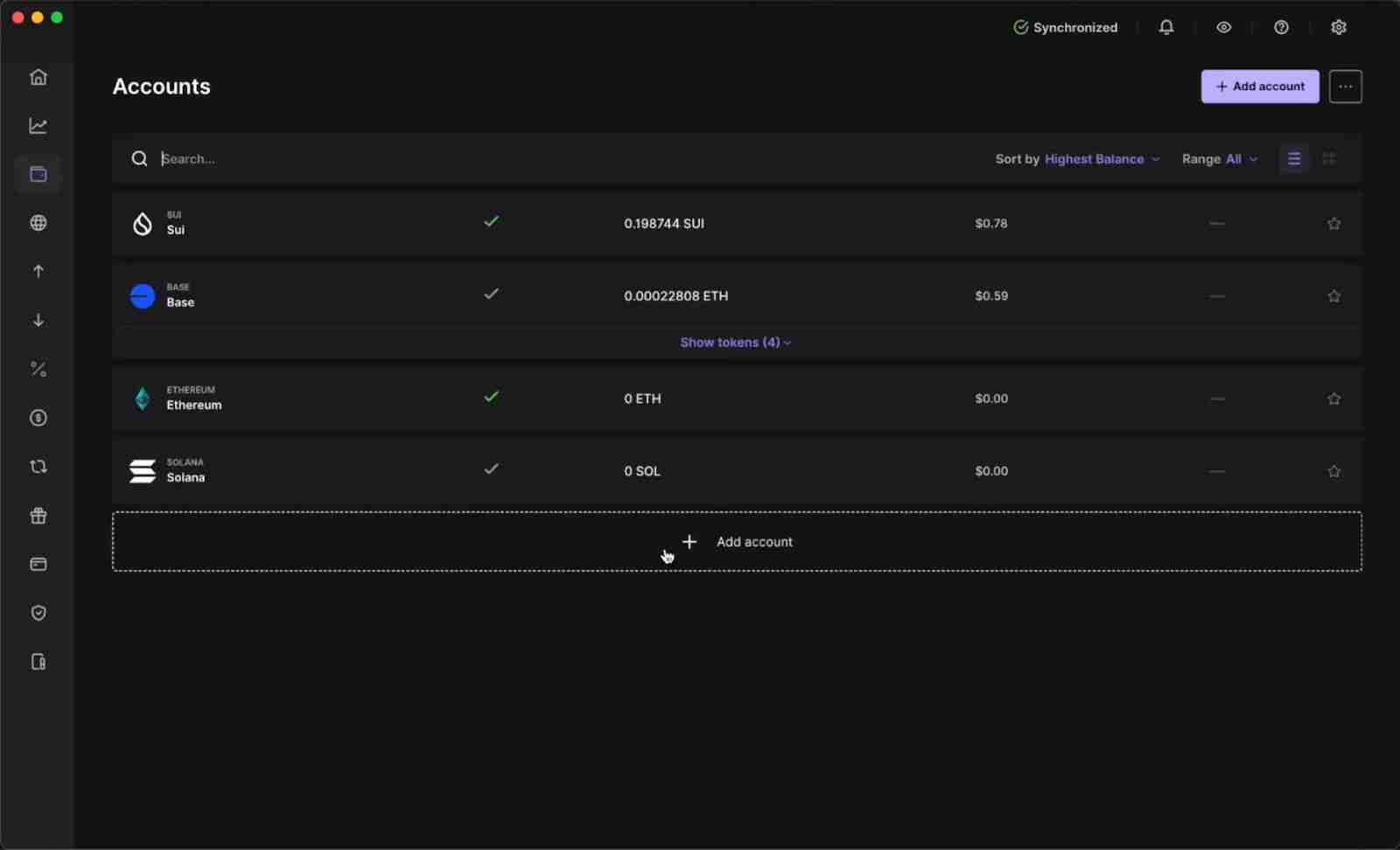Open the Portfolio home icon in sidebar
Screen dimensions: 1400x850
(38, 77)
